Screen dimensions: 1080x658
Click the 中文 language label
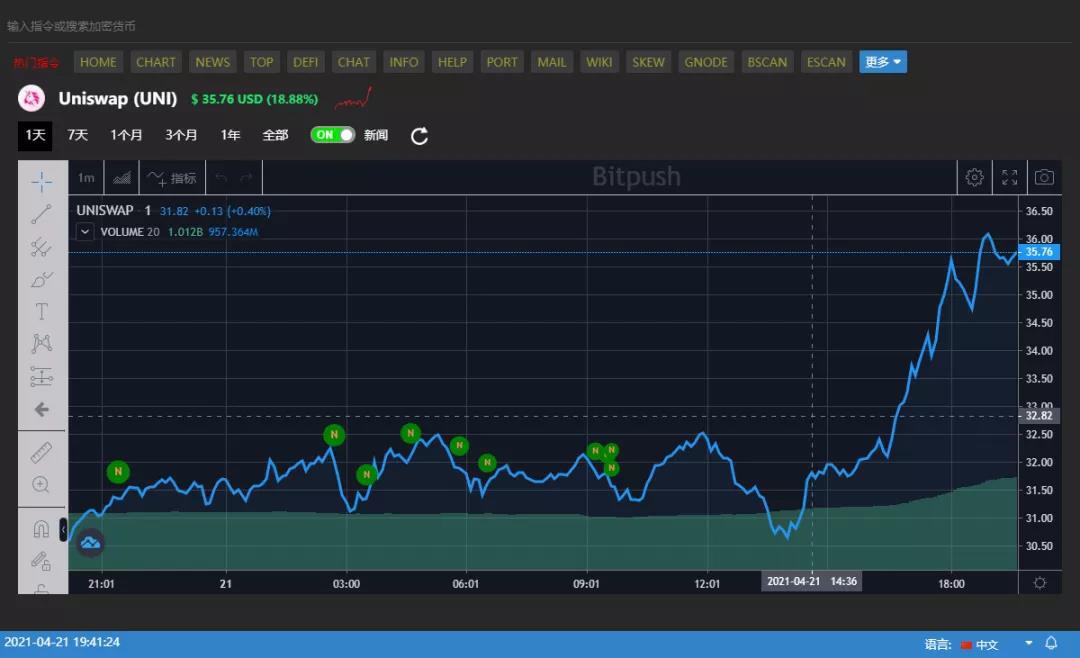tap(987, 644)
